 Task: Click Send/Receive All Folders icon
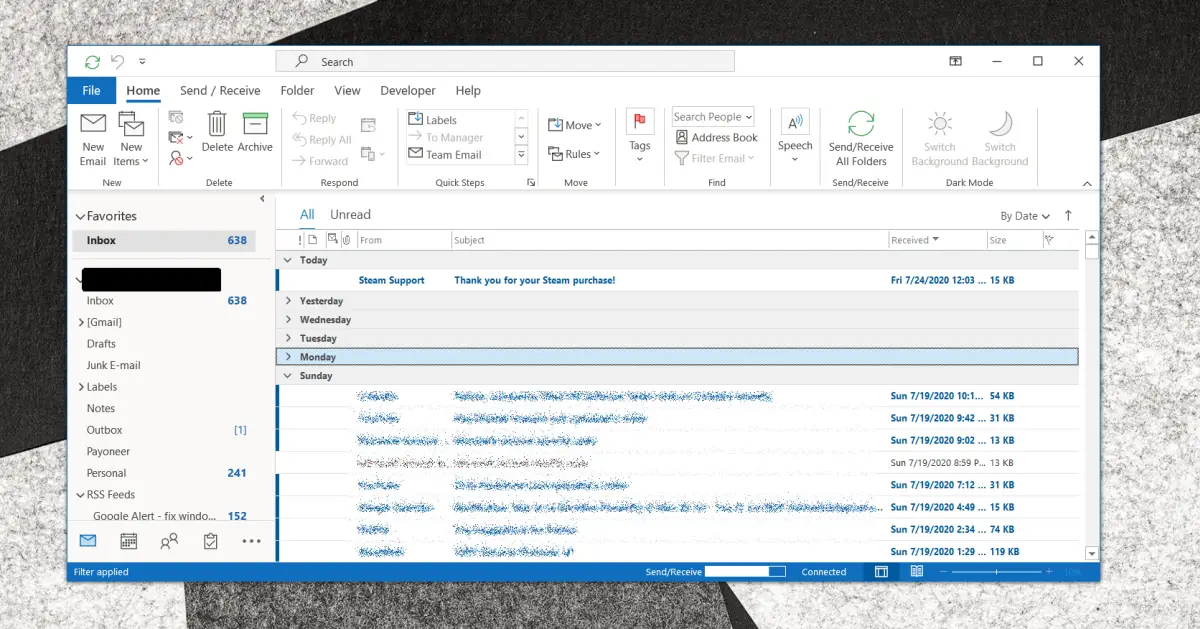(861, 125)
